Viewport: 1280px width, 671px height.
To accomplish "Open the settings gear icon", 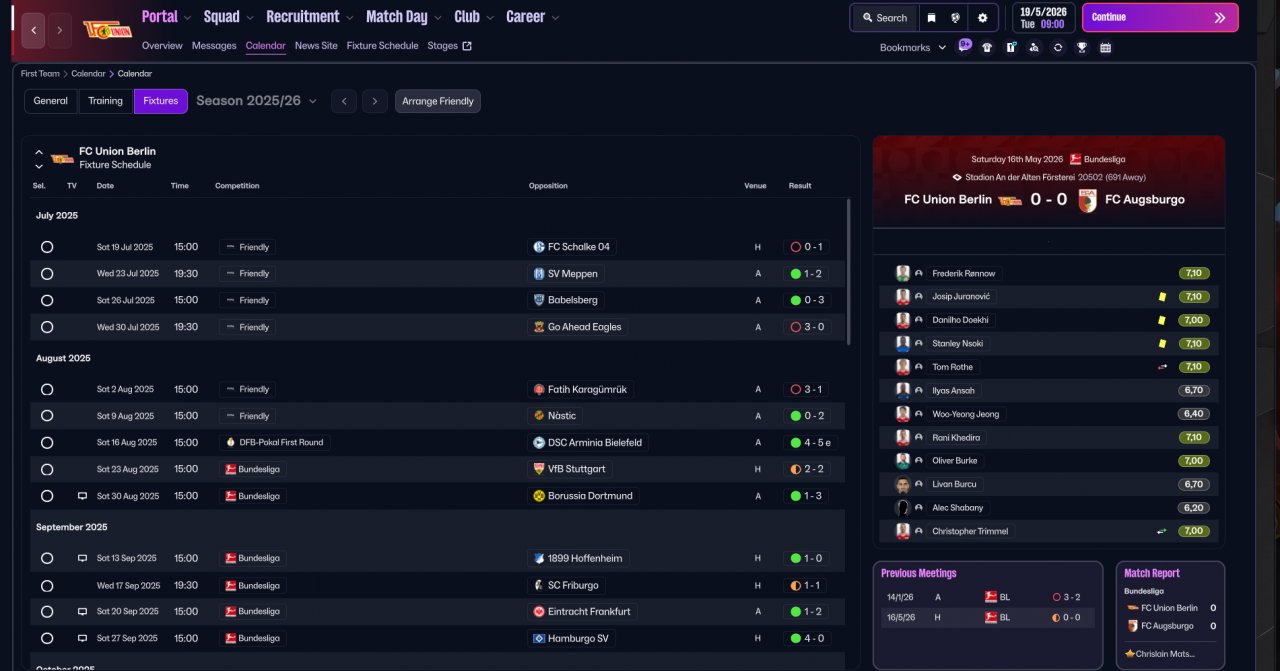I will [982, 17].
